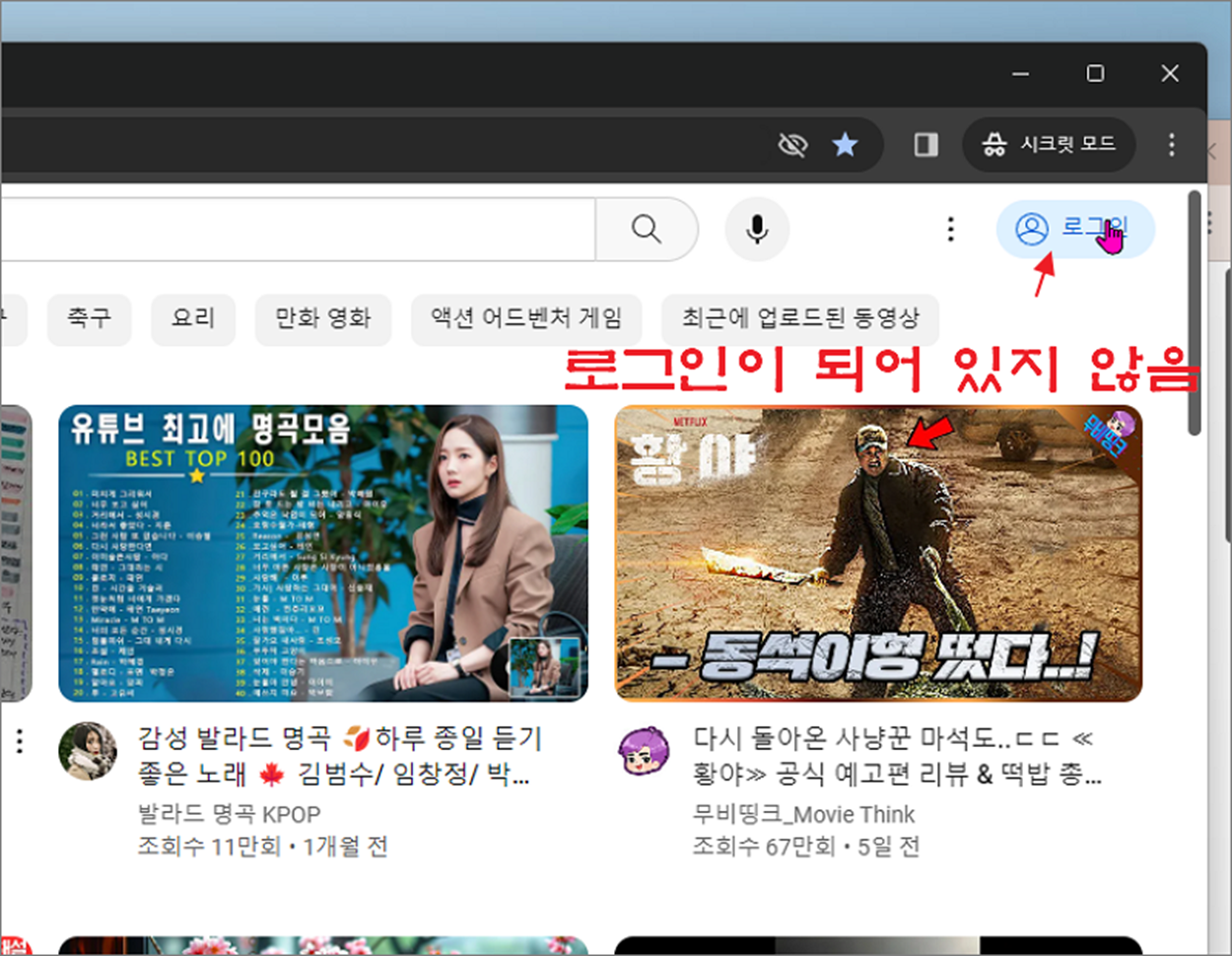This screenshot has width=1232, height=956.
Task: Click the 로그인 sign-in button
Action: point(1075,229)
